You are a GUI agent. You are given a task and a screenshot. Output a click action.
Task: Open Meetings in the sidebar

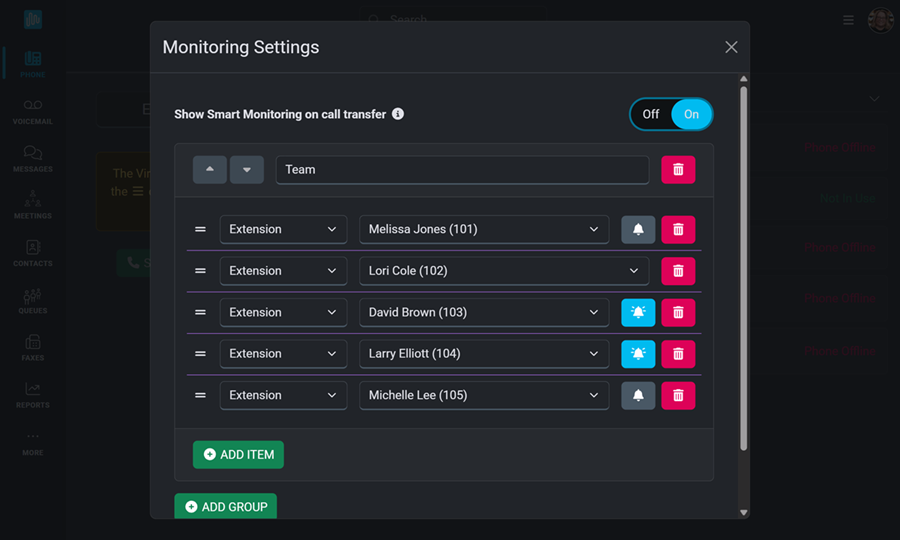[x=33, y=206]
